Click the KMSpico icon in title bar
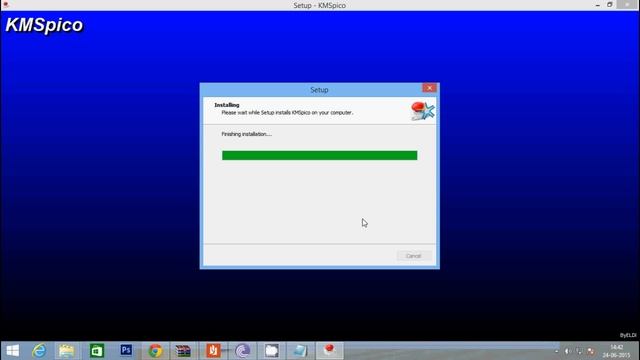Image resolution: width=640 pixels, height=360 pixels. tap(6, 5)
